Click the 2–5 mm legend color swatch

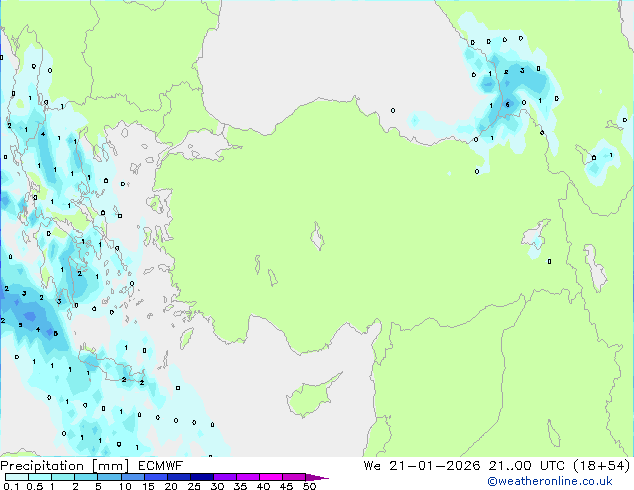86,477
